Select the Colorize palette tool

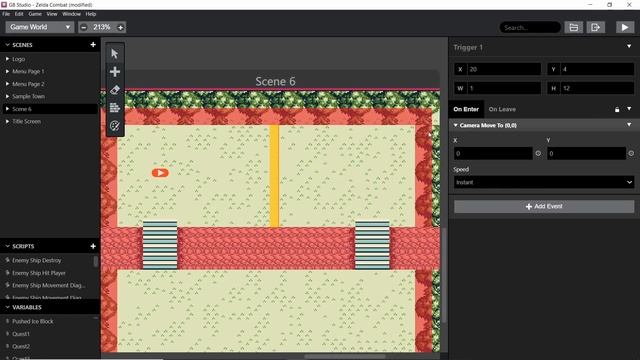click(x=115, y=126)
